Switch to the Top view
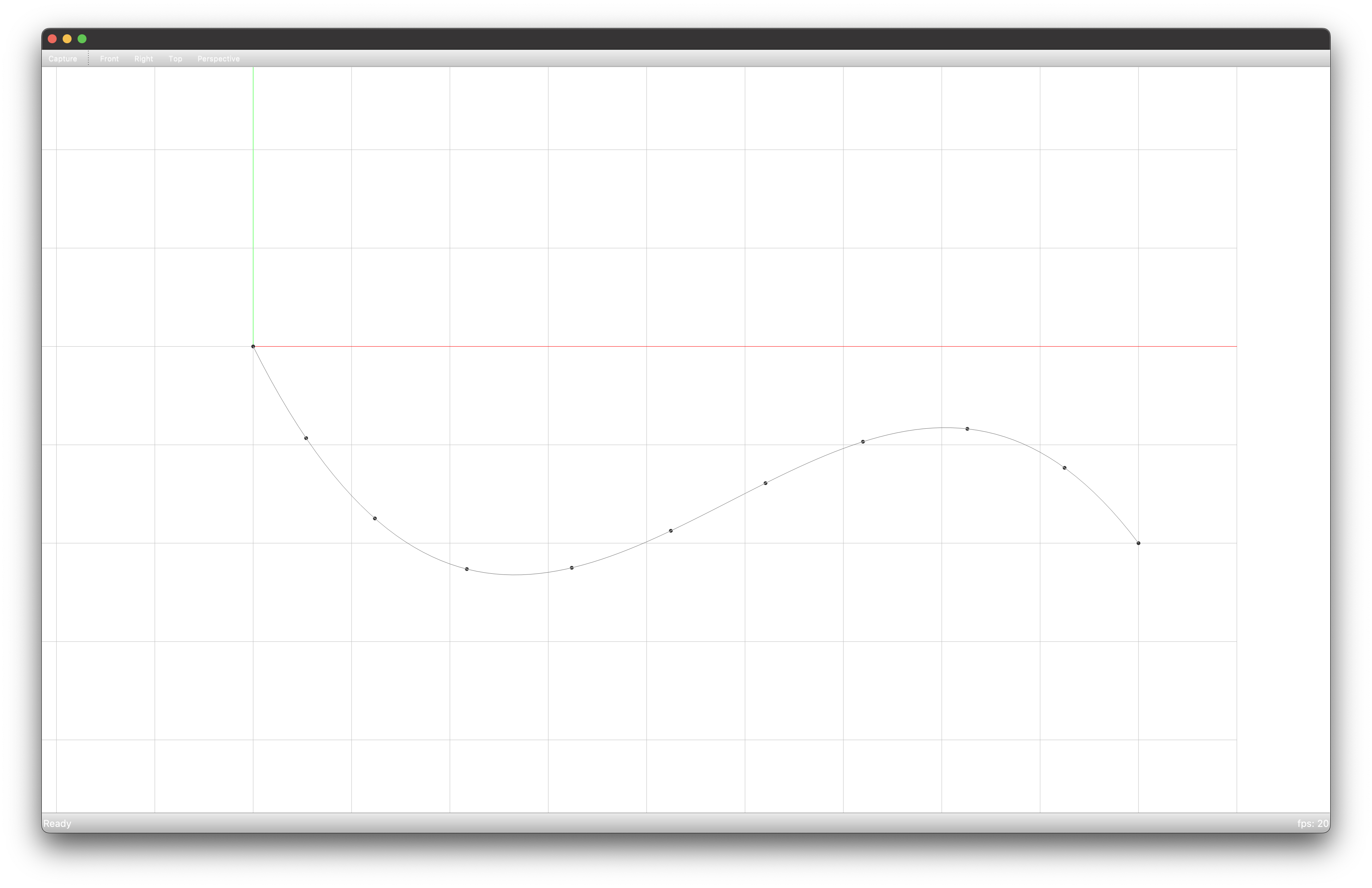This screenshot has height=888, width=1372. 175,59
